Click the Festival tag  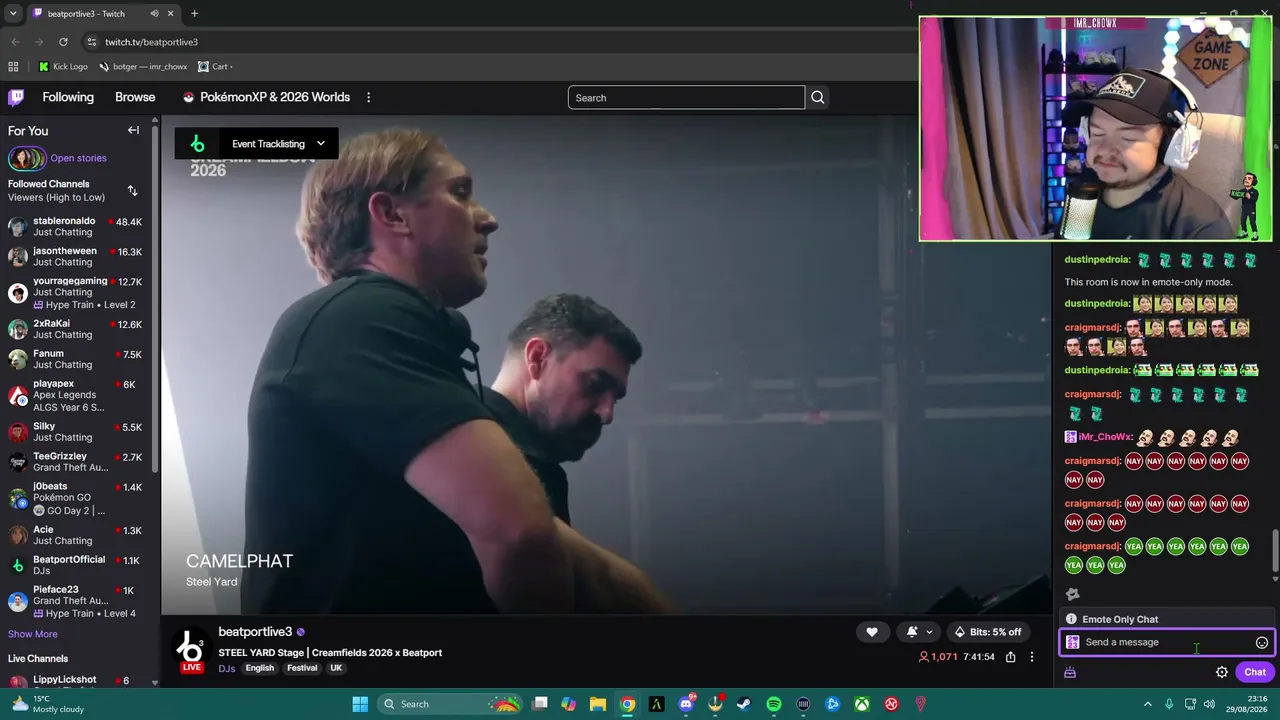302,668
